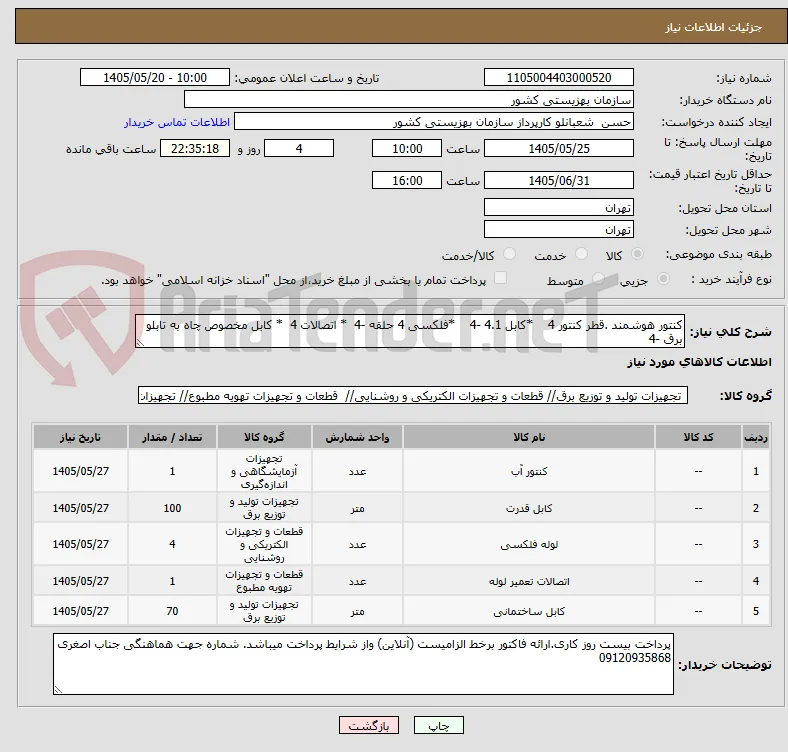Image resolution: width=788 pixels, height=752 pixels.
Task: Select the خدمت radio button
Action: pyautogui.click(x=581, y=254)
